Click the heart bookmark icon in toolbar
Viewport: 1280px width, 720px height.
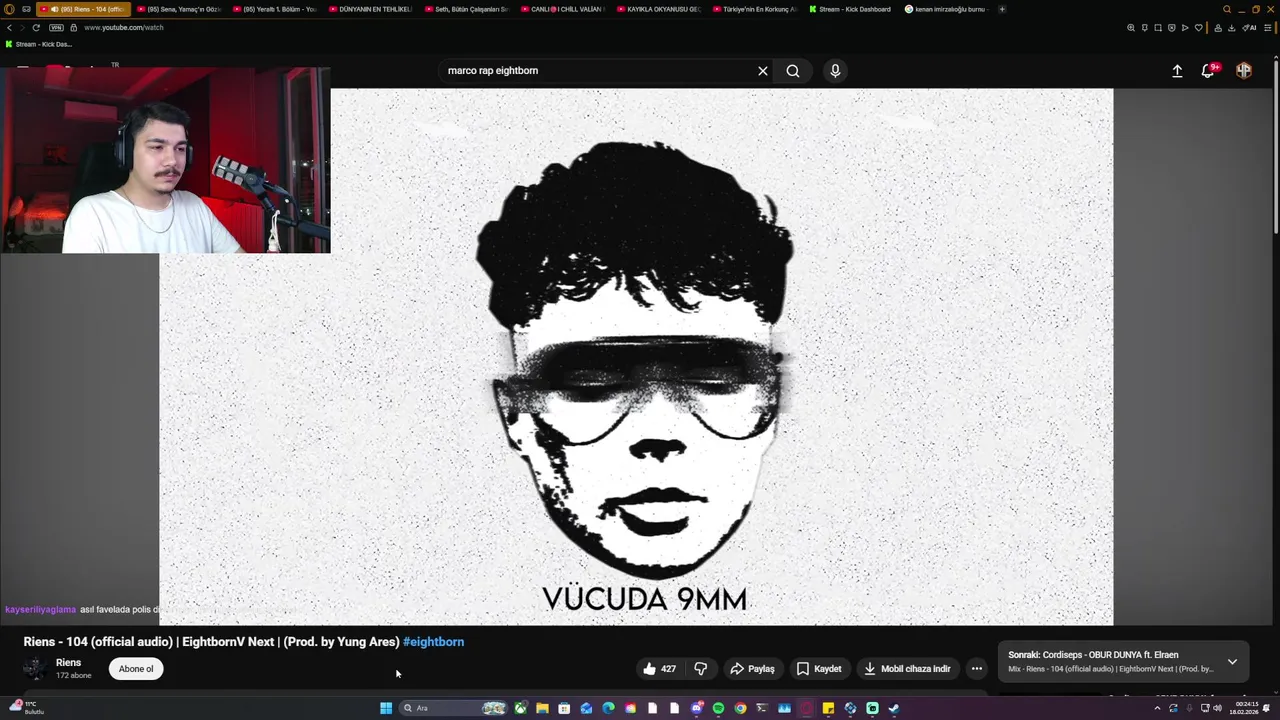[1199, 28]
